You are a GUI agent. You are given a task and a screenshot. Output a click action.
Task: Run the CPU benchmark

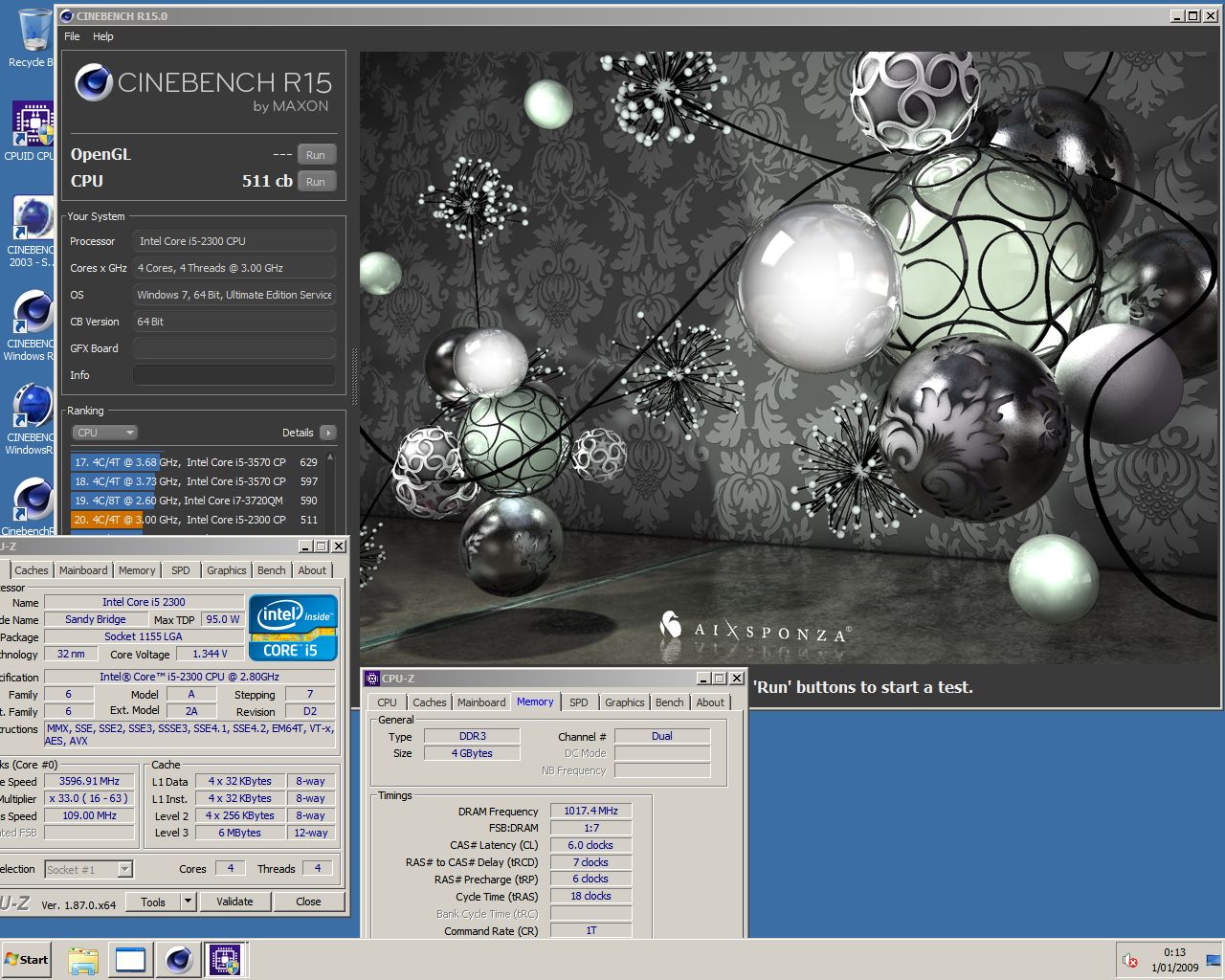coord(316,181)
